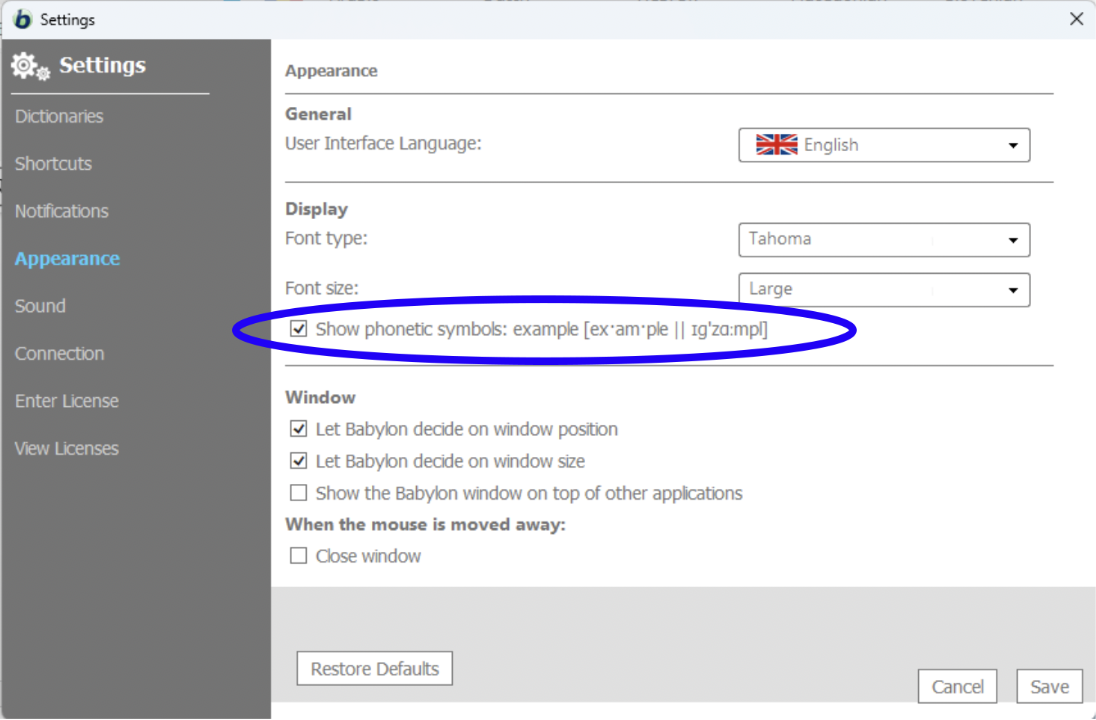Click the 'User Interface Language:' label
This screenshot has width=1096, height=720.
pyautogui.click(x=383, y=143)
